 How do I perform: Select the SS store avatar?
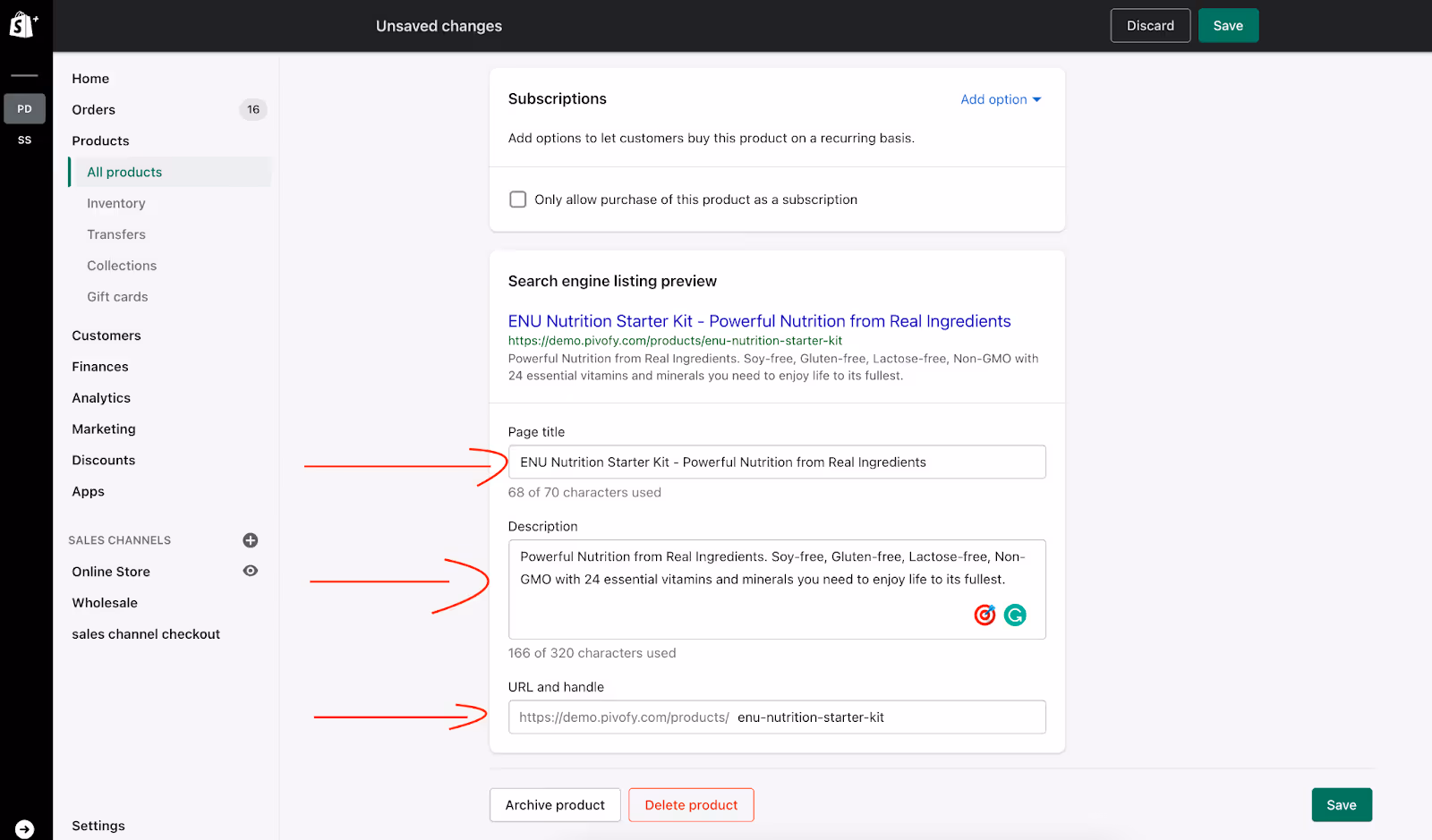click(25, 140)
